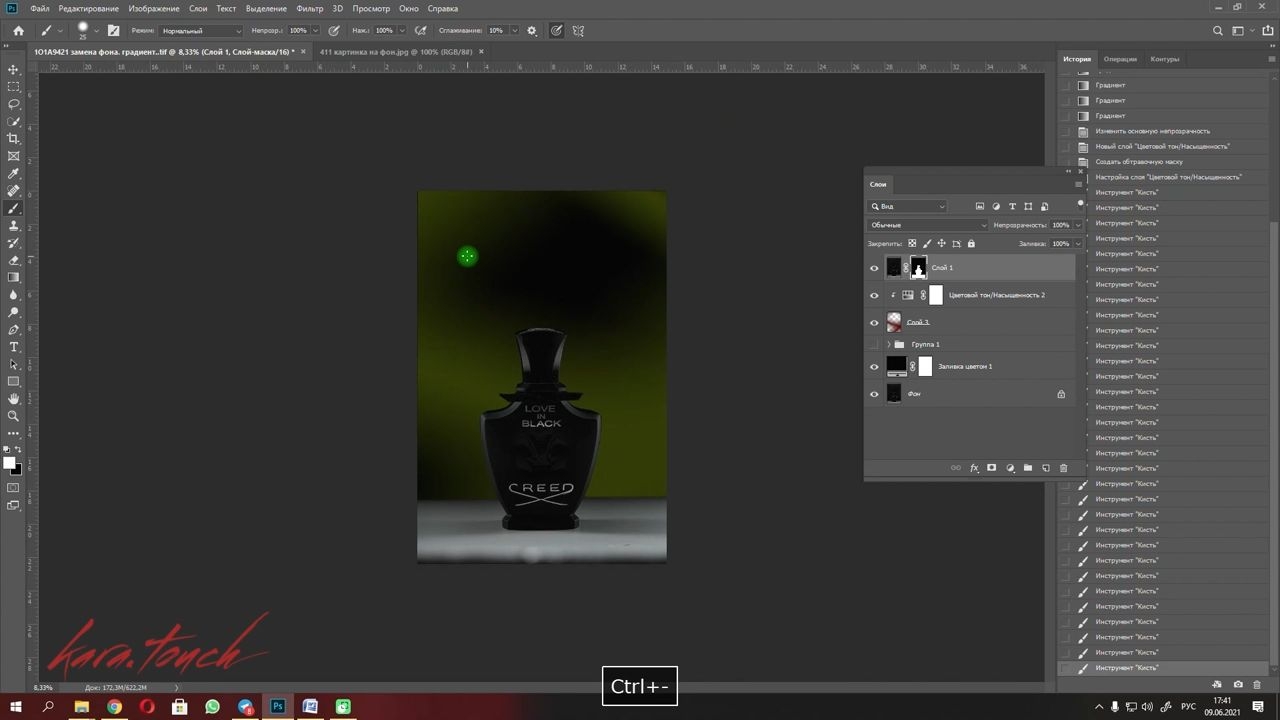Screen dimensions: 1280x720
Task: Select the Zoom tool
Action: pyautogui.click(x=14, y=416)
